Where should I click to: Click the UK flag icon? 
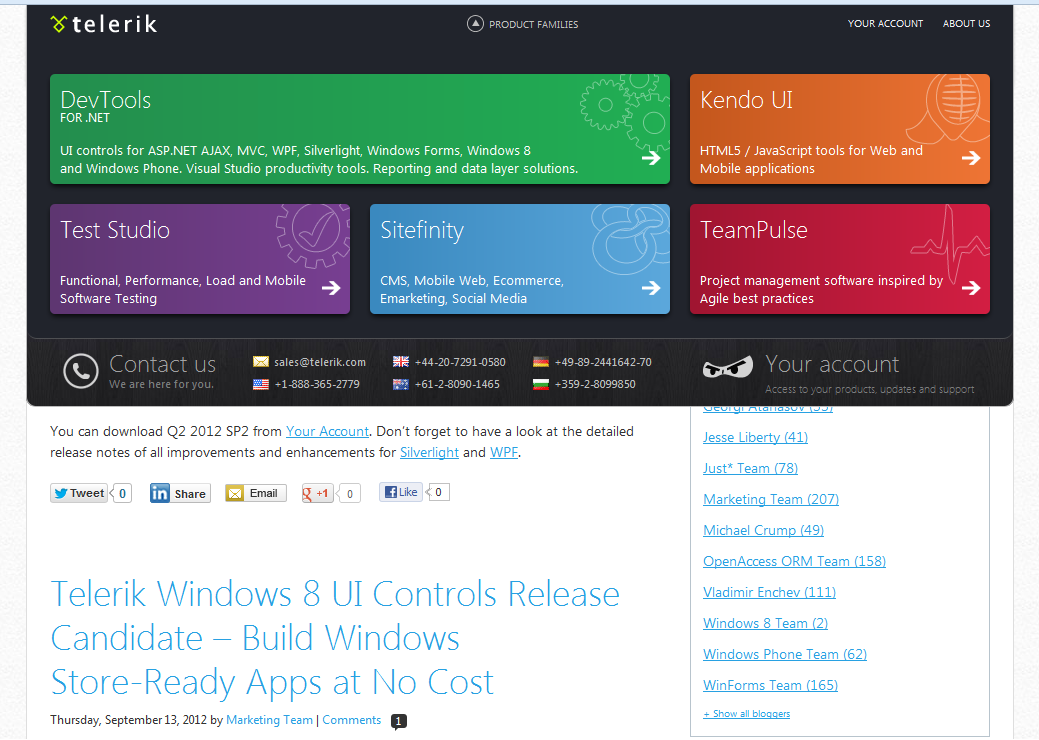pyautogui.click(x=401, y=362)
